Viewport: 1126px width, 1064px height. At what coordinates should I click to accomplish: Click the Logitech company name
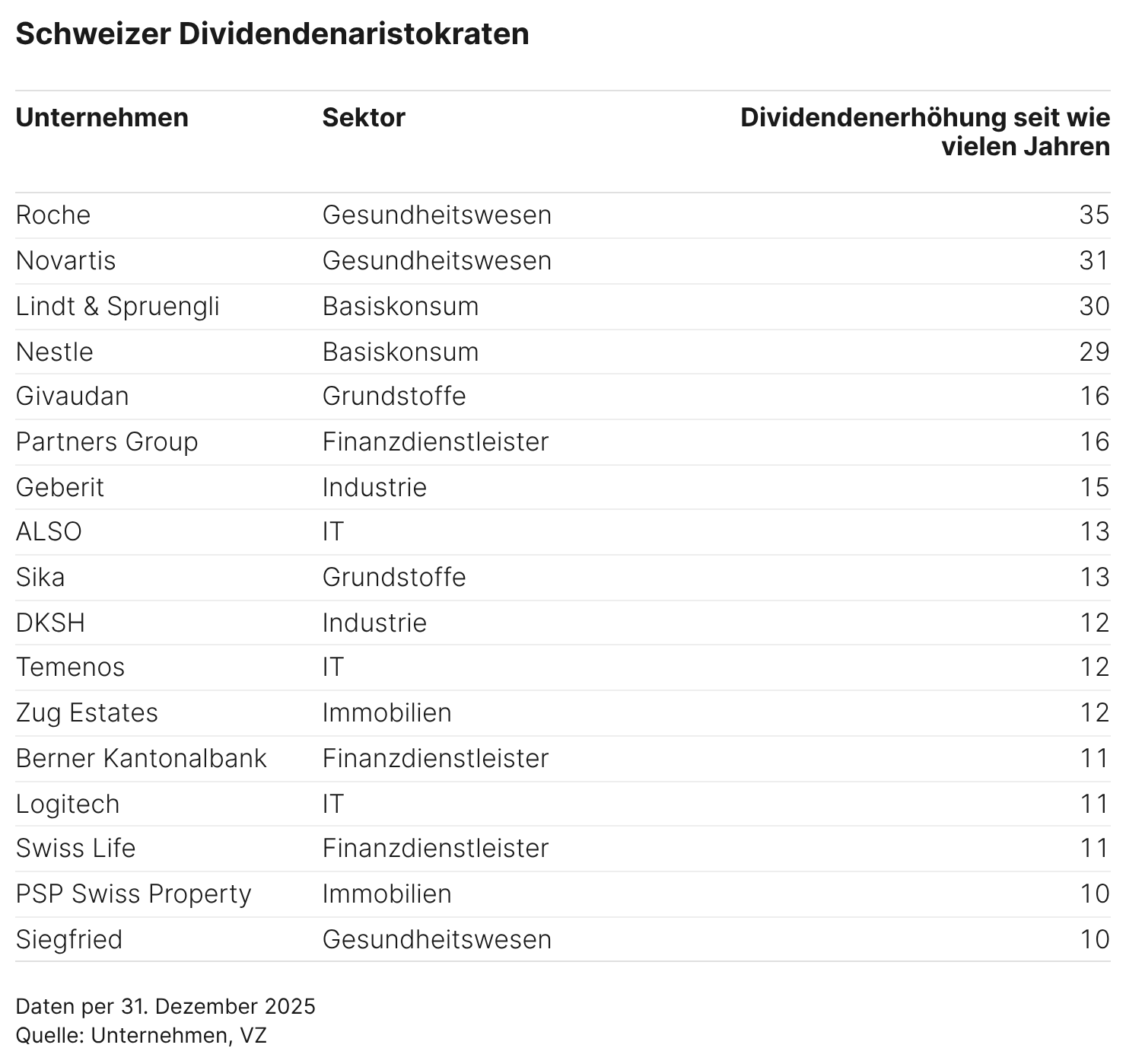tap(68, 804)
